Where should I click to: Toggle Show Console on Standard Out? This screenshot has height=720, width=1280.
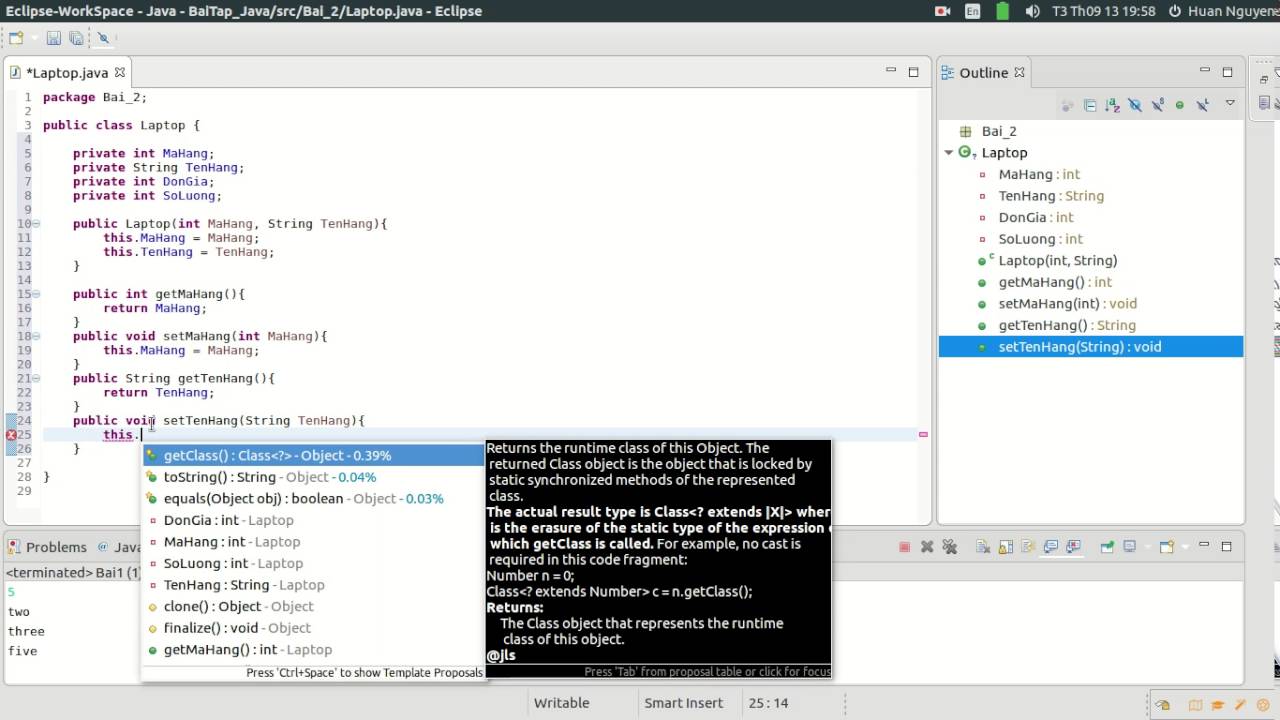point(1051,547)
